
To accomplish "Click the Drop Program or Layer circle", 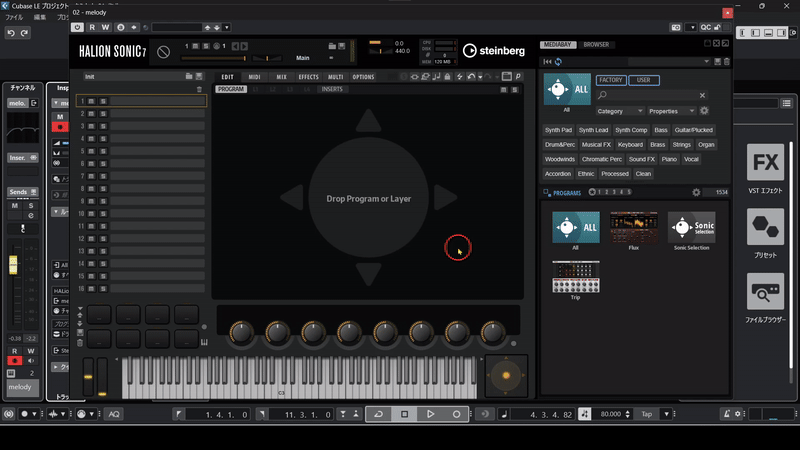I will [x=368, y=198].
